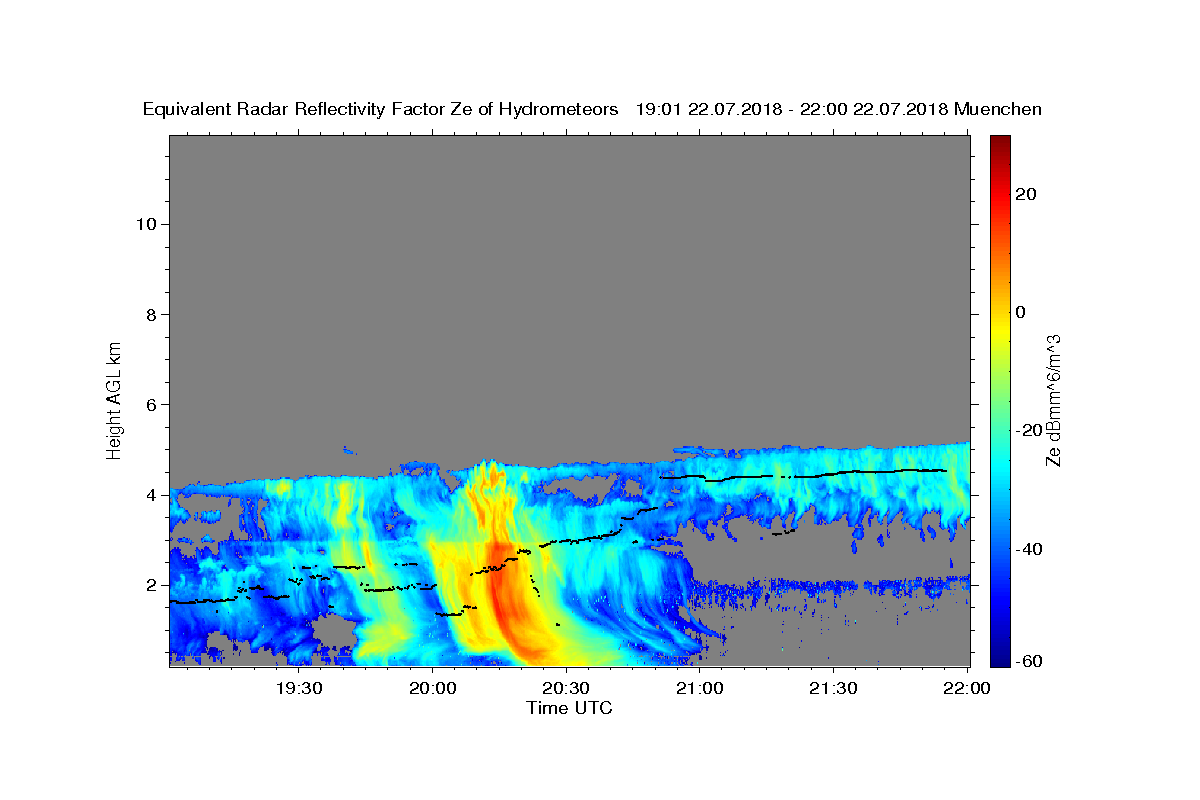Click the colorbar tick label -40
Image resolution: width=1200 pixels, height=800 pixels.
tap(1029, 549)
